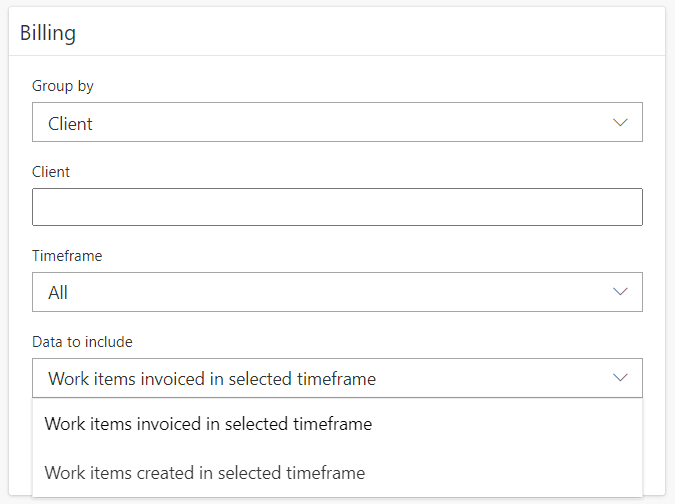Open the Group by combo box showing Client
675x504 pixels.
pyautogui.click(x=337, y=123)
